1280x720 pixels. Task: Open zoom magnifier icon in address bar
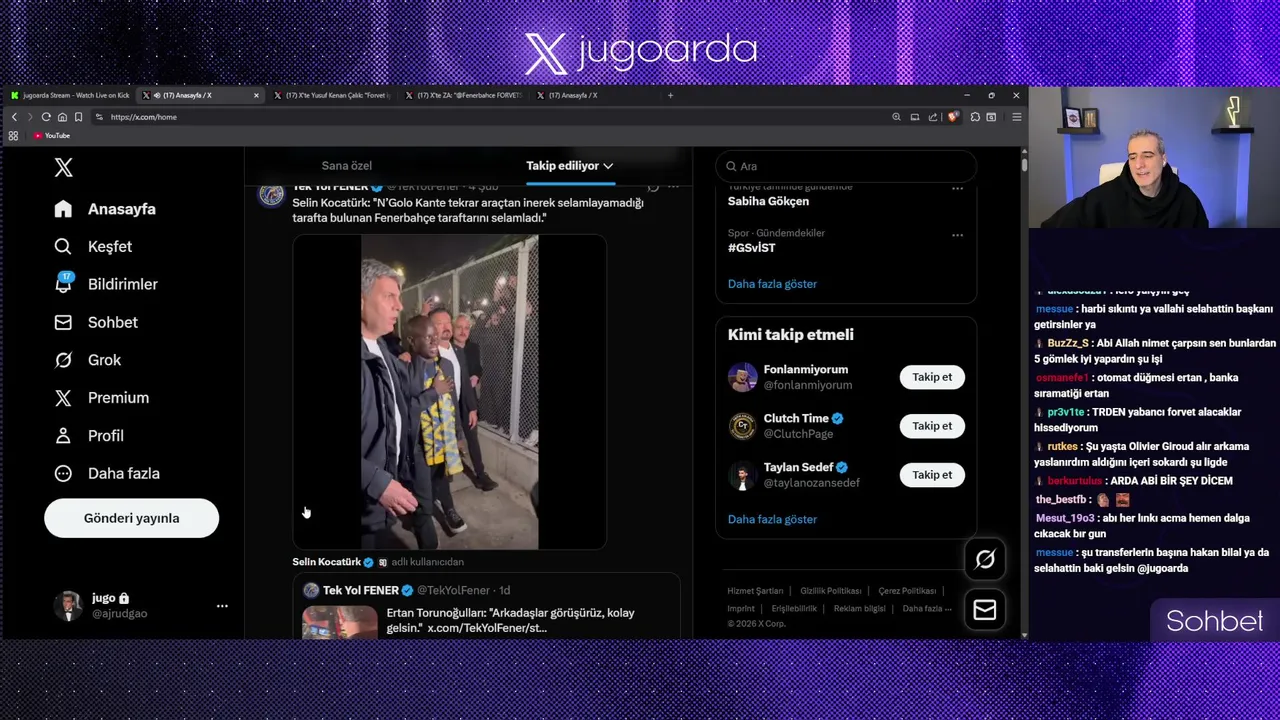896,117
